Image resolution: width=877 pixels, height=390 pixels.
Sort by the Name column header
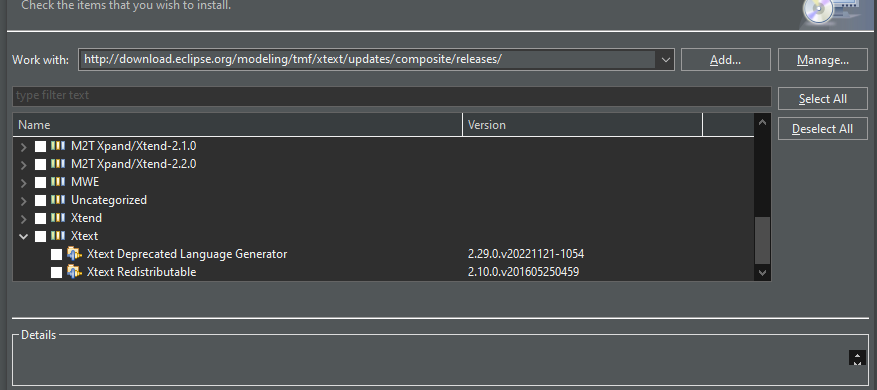pos(238,125)
